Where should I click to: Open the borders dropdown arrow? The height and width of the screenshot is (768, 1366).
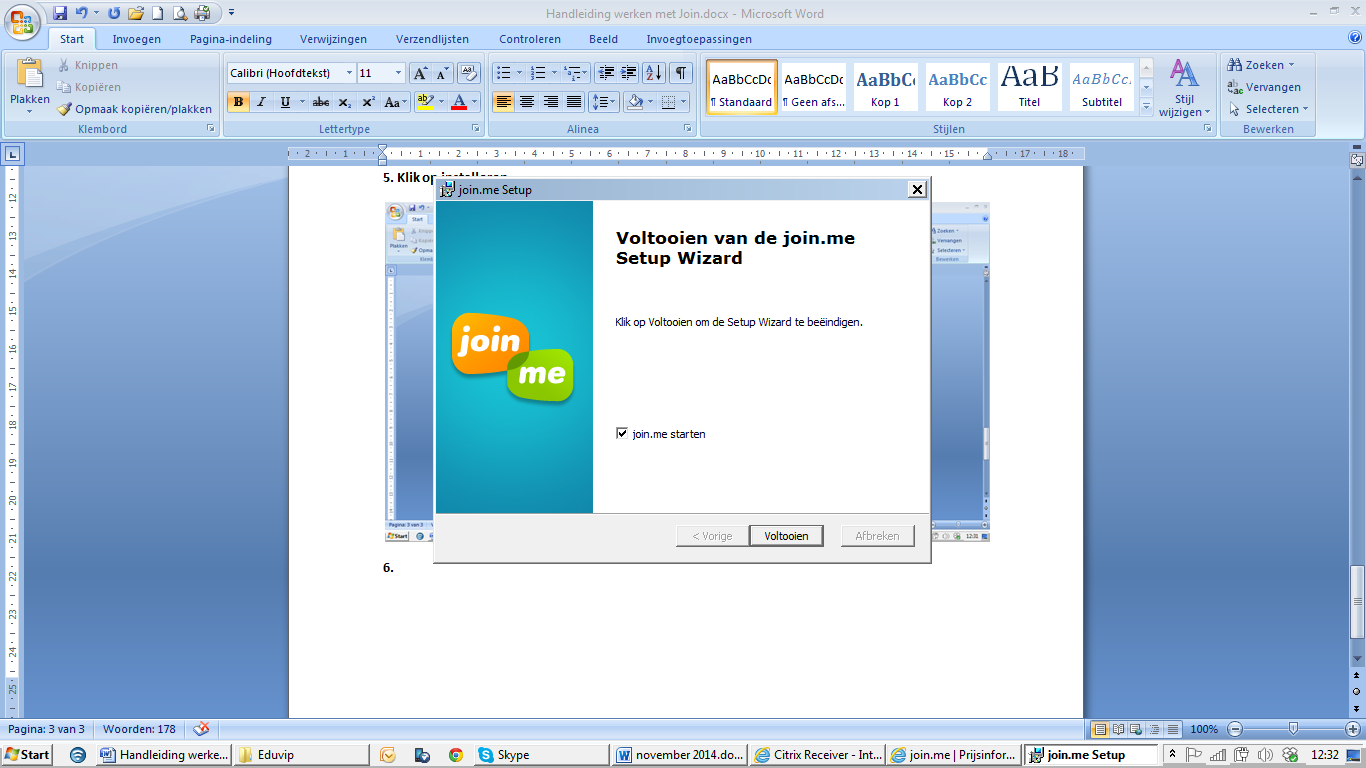684,102
